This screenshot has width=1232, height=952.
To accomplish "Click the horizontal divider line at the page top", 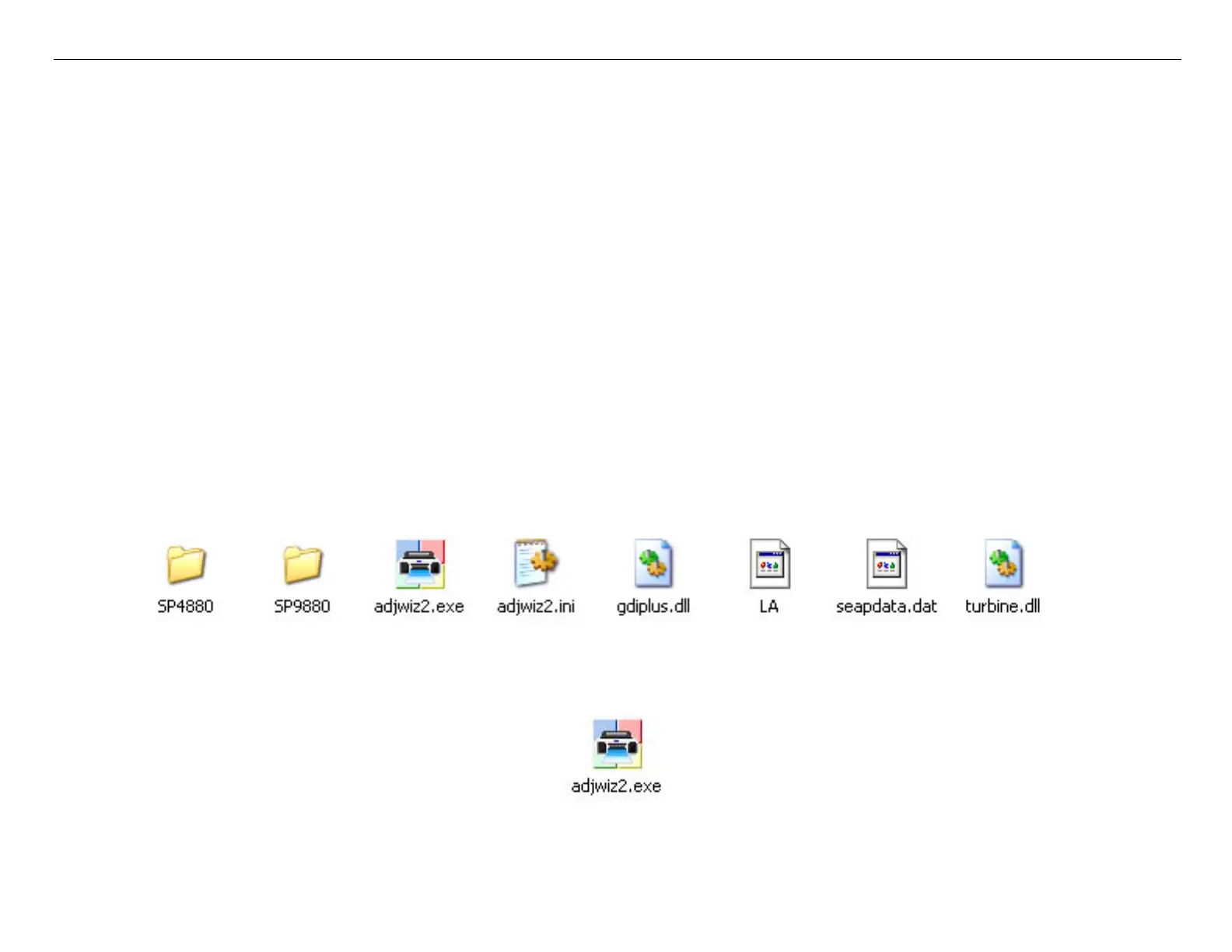I will tap(616, 59).
